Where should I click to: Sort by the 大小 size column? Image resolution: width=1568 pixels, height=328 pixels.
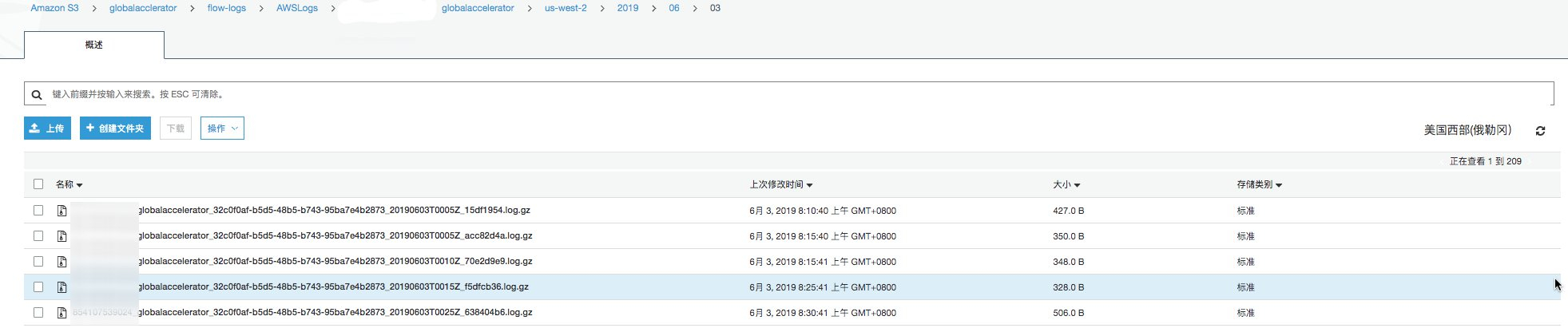pyautogui.click(x=1066, y=184)
